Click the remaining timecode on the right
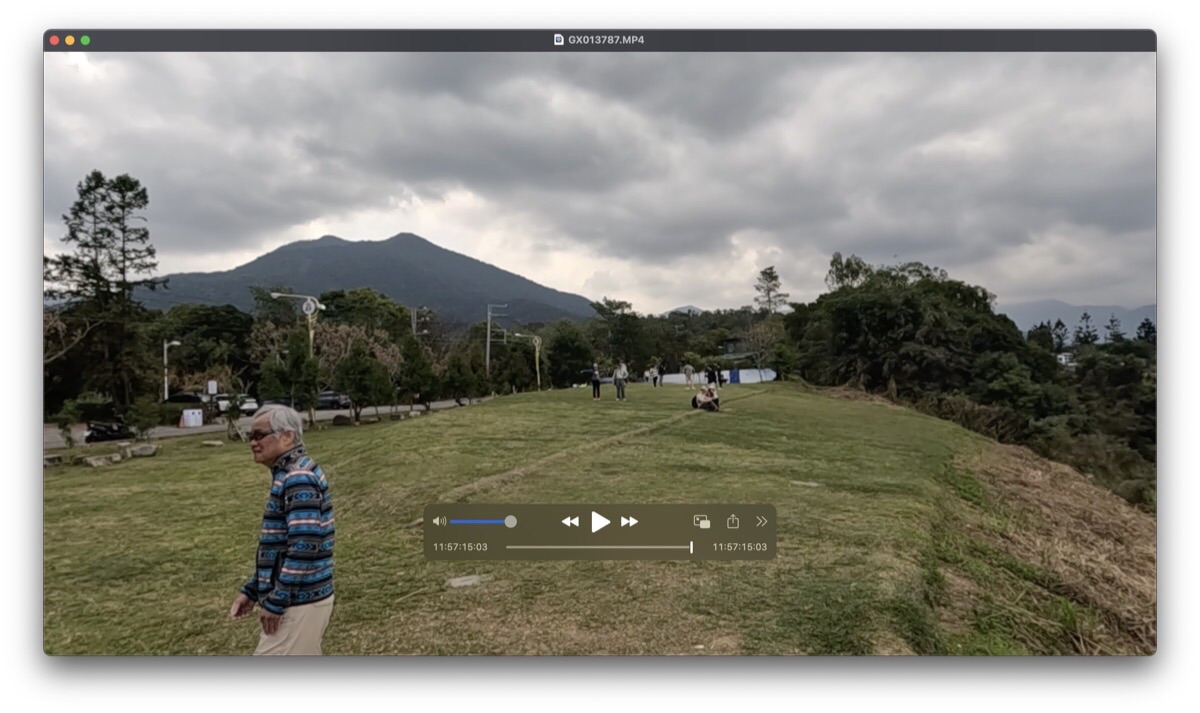 tap(740, 547)
